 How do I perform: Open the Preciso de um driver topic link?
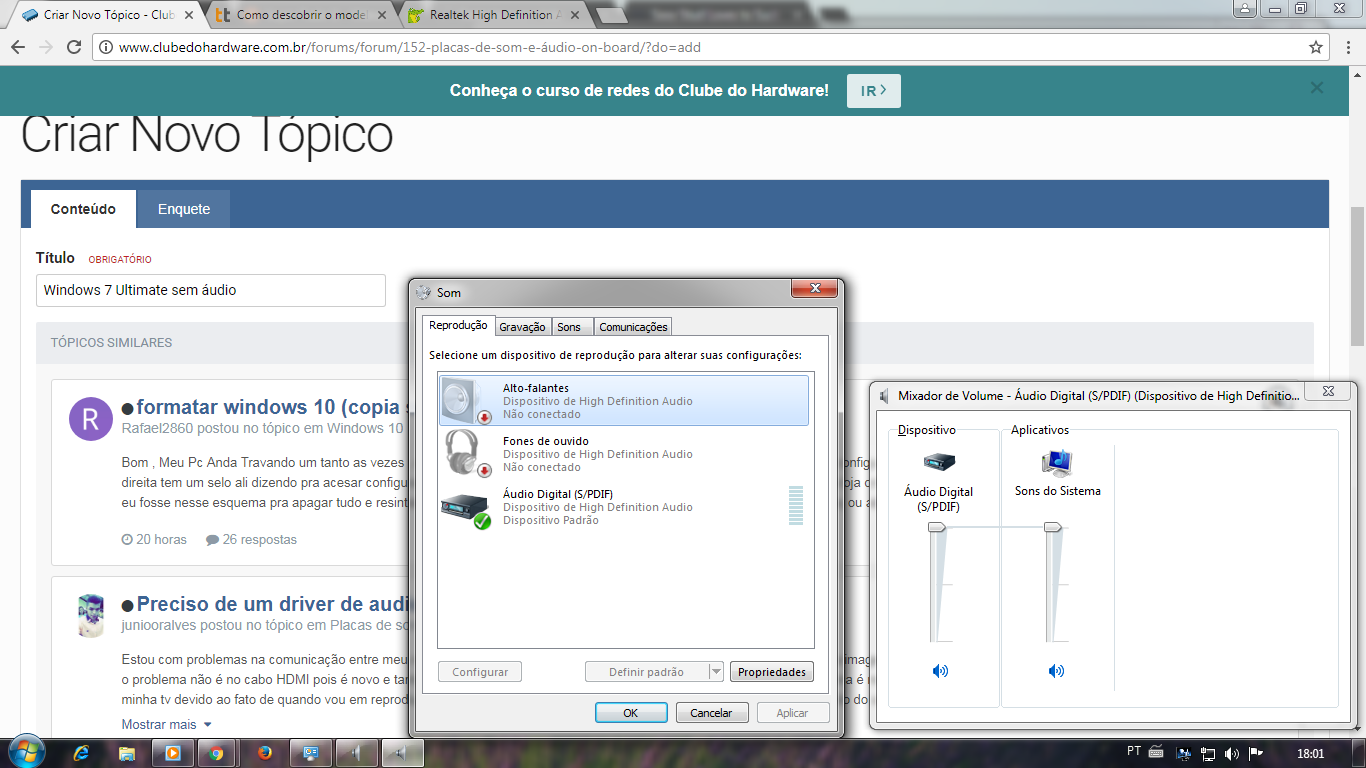coord(270,604)
